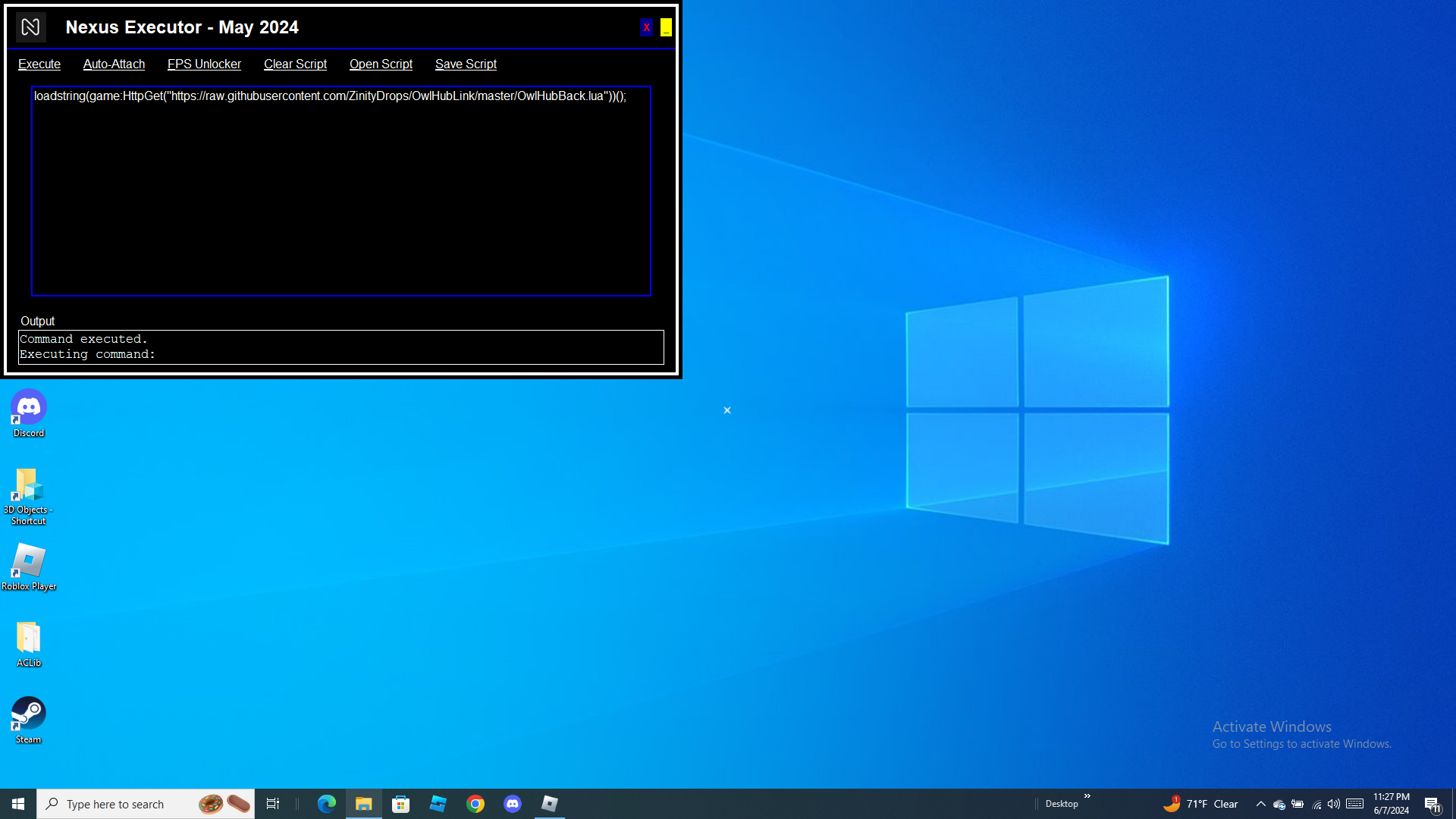Open Microsoft Edge from taskbar
The width and height of the screenshot is (1456, 819).
(x=326, y=804)
